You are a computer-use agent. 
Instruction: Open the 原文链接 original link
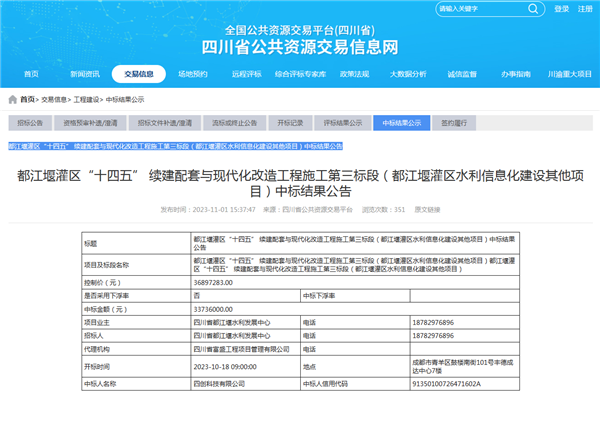pyautogui.click(x=427, y=210)
